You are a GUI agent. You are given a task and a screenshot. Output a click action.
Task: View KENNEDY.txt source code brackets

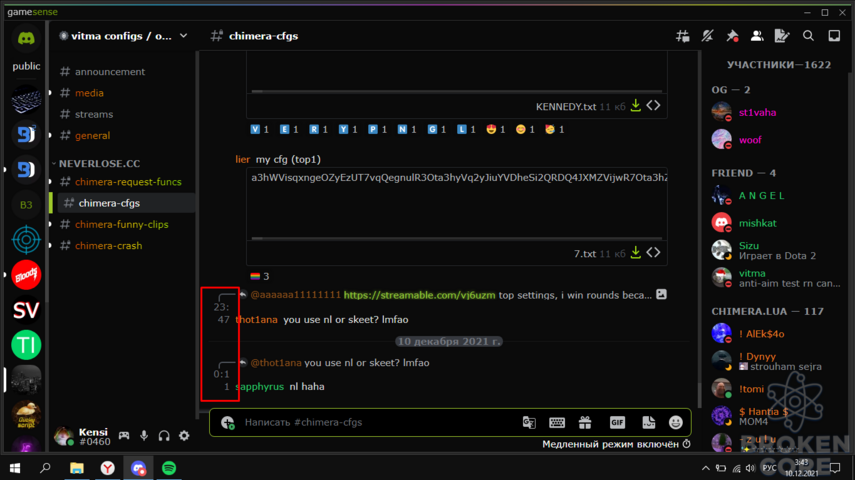click(653, 106)
